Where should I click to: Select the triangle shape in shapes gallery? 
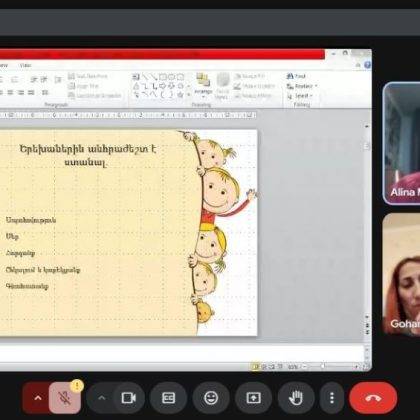pyautogui.click(x=136, y=86)
